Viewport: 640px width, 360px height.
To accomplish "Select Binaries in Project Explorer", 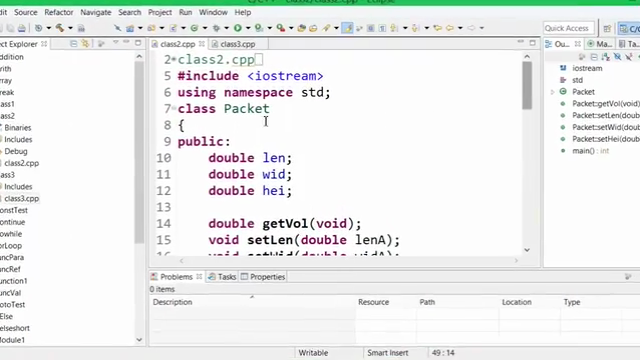I will pos(18,127).
